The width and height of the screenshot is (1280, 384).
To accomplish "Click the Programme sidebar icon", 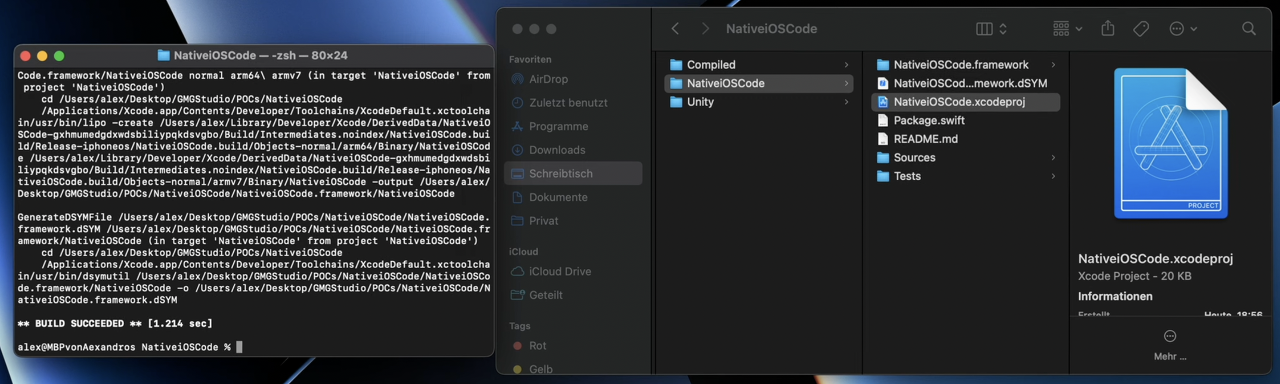I will pyautogui.click(x=517, y=126).
